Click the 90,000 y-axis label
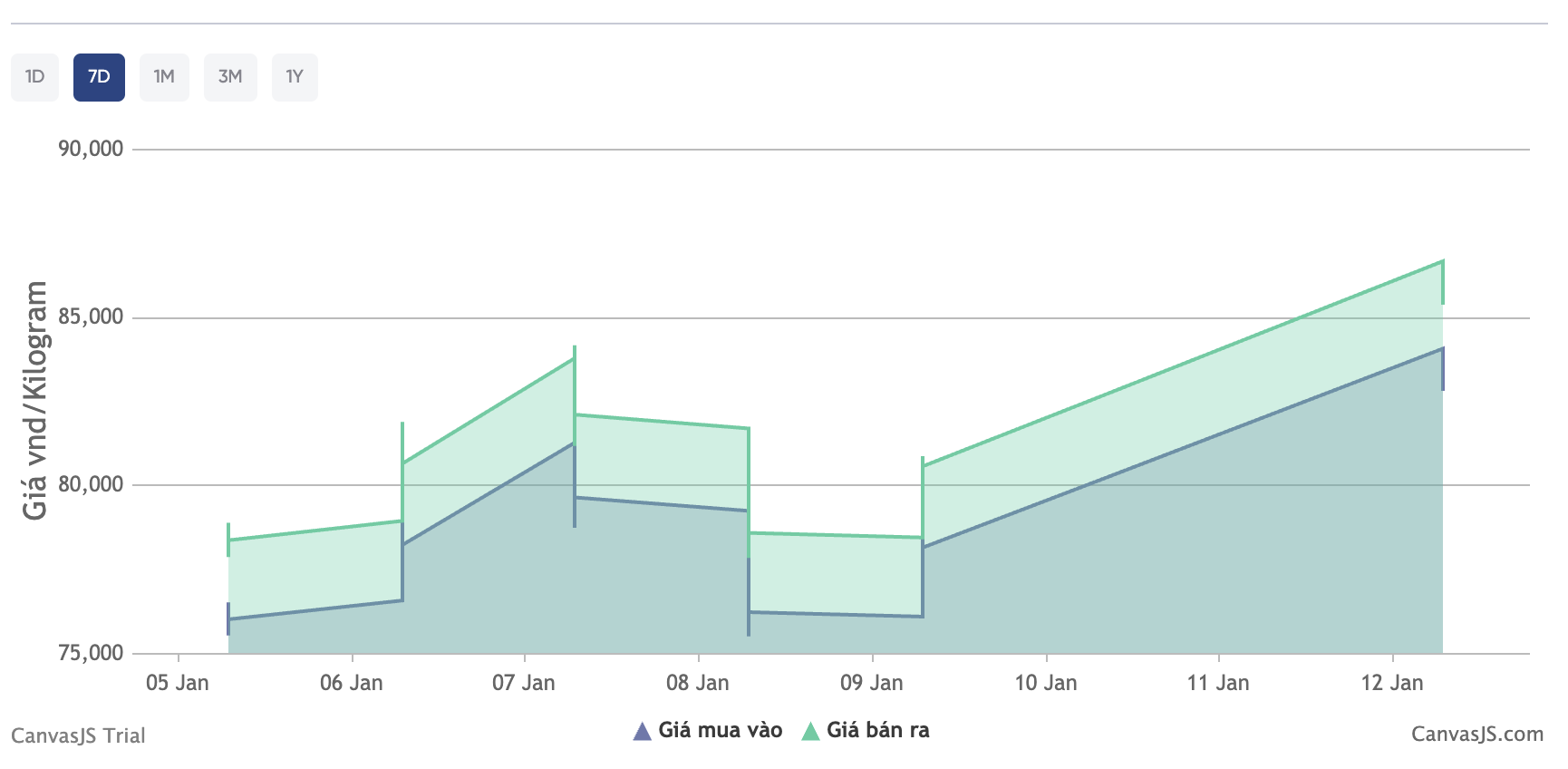Image resolution: width=1568 pixels, height=769 pixels. pos(91,149)
